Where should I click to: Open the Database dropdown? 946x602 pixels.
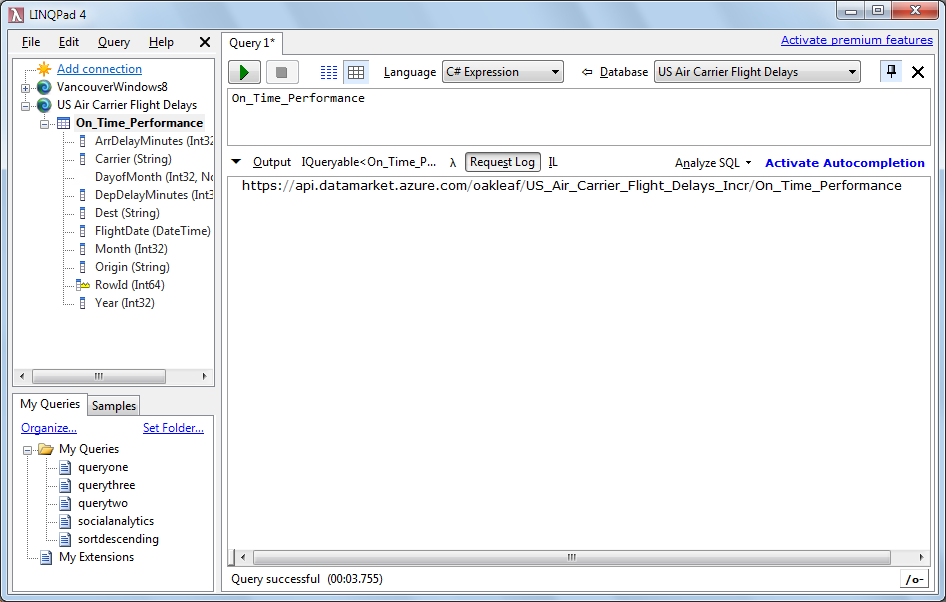757,72
